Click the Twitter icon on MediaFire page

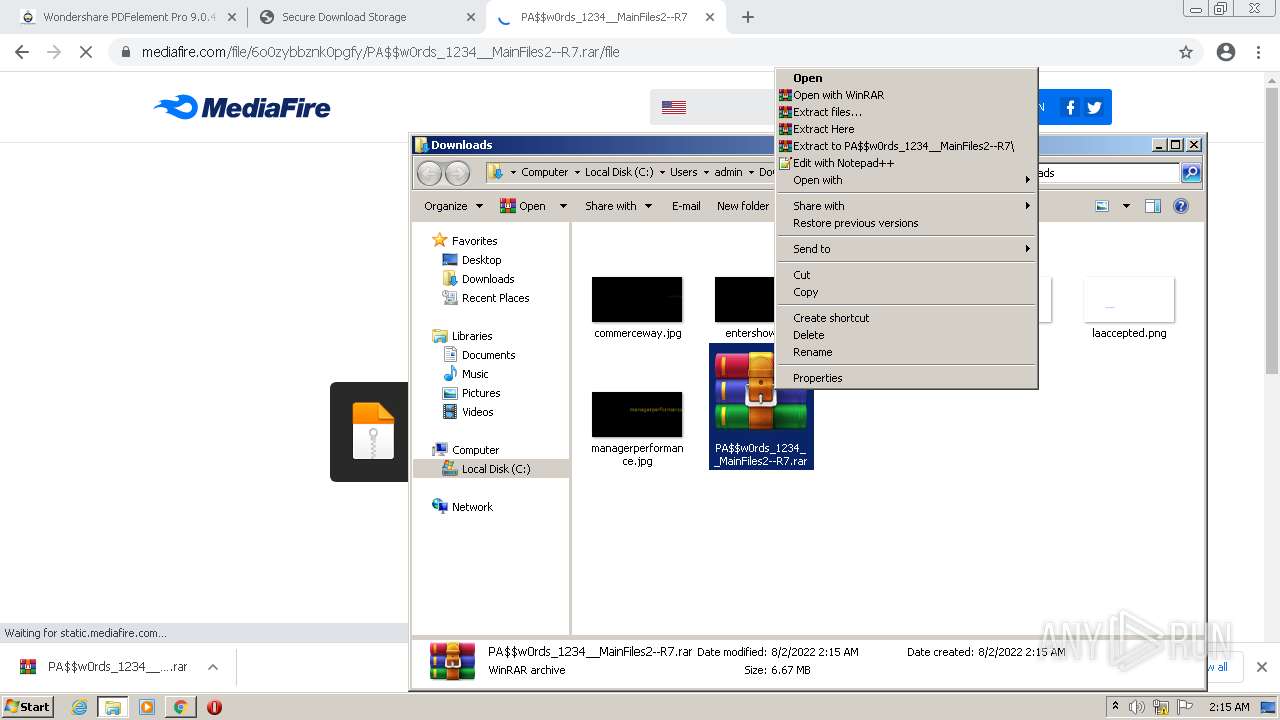point(1094,108)
